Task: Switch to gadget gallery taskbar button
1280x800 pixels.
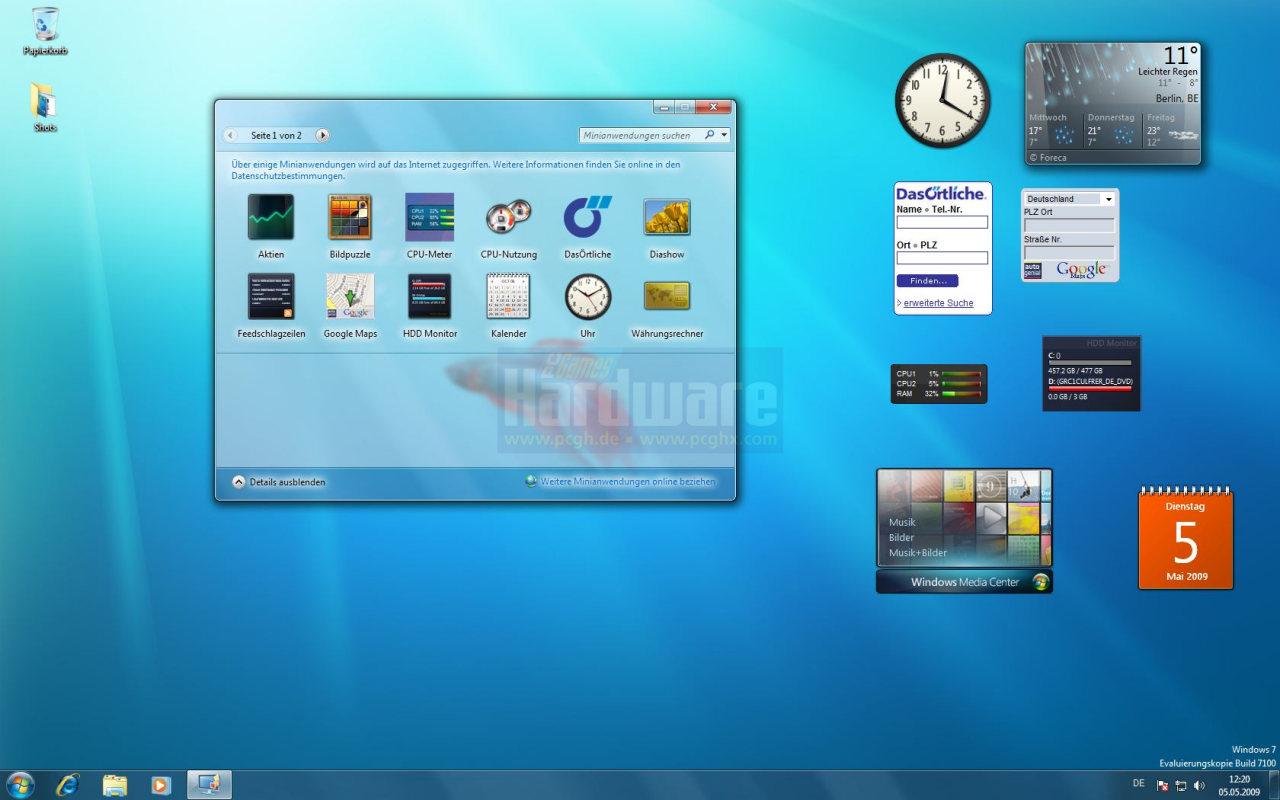Action: coord(209,785)
